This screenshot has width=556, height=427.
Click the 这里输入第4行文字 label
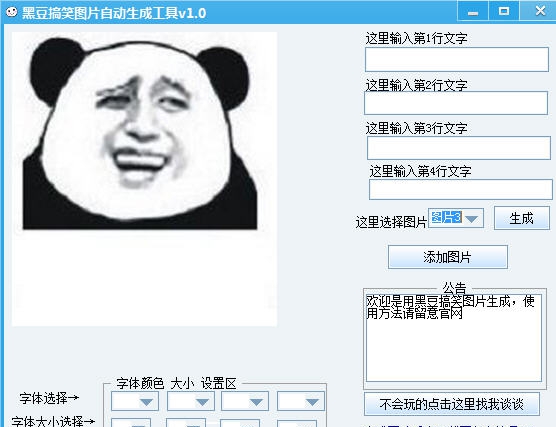(420, 171)
